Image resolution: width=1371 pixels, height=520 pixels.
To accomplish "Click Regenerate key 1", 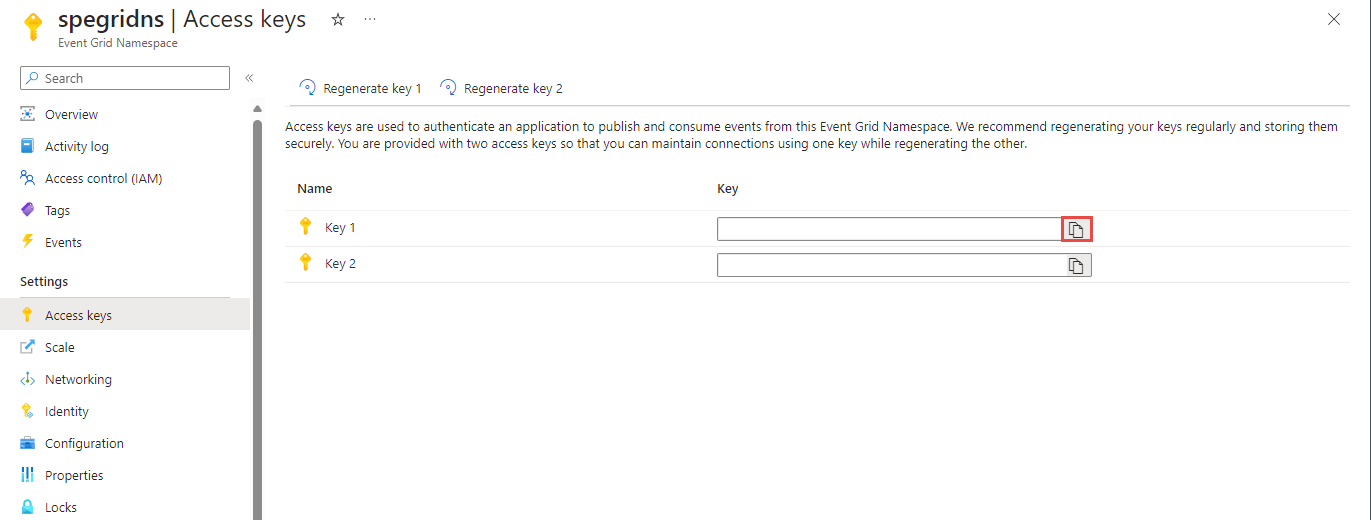I will 360,88.
